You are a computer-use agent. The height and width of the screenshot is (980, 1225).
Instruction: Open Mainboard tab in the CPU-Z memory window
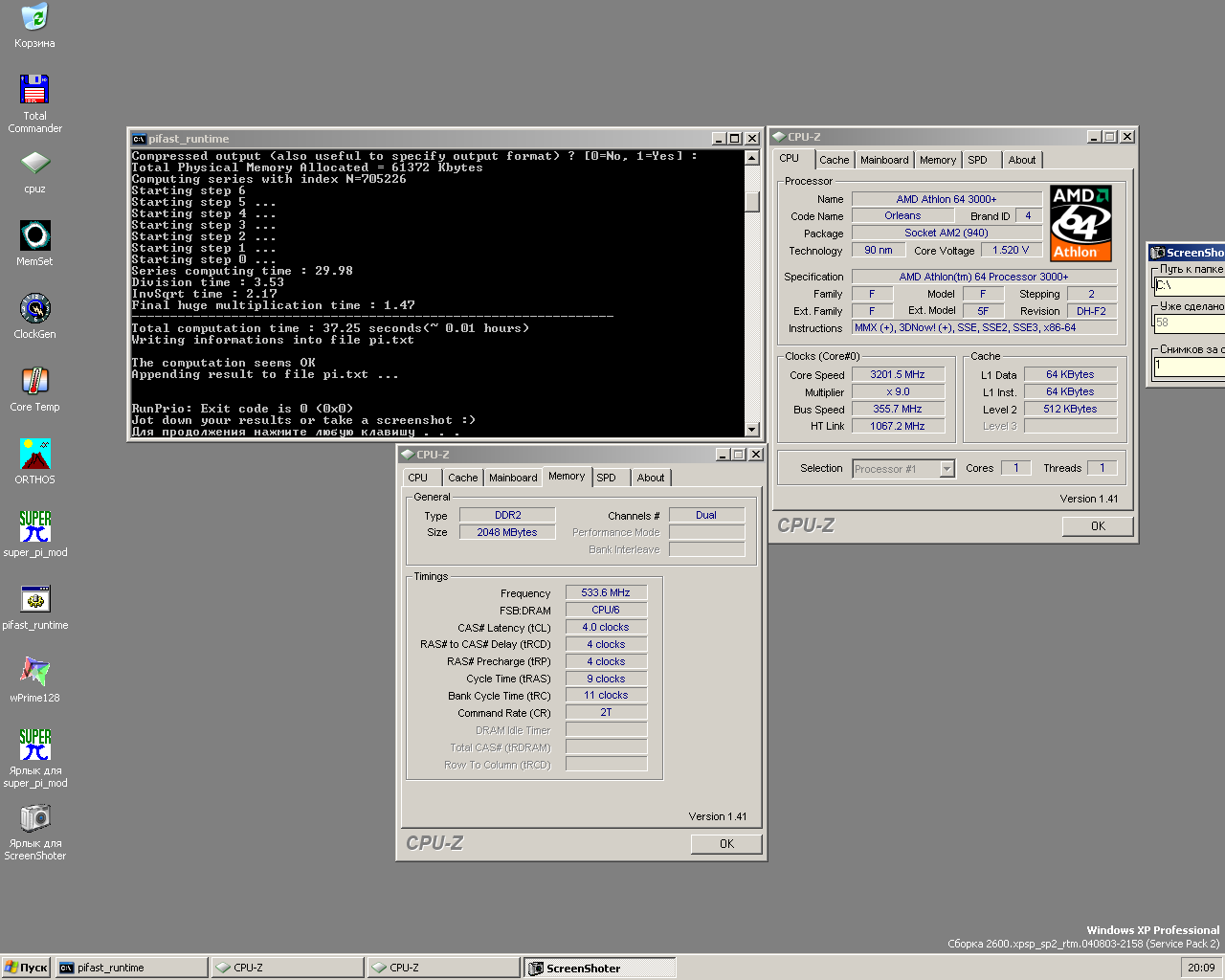pyautogui.click(x=513, y=478)
